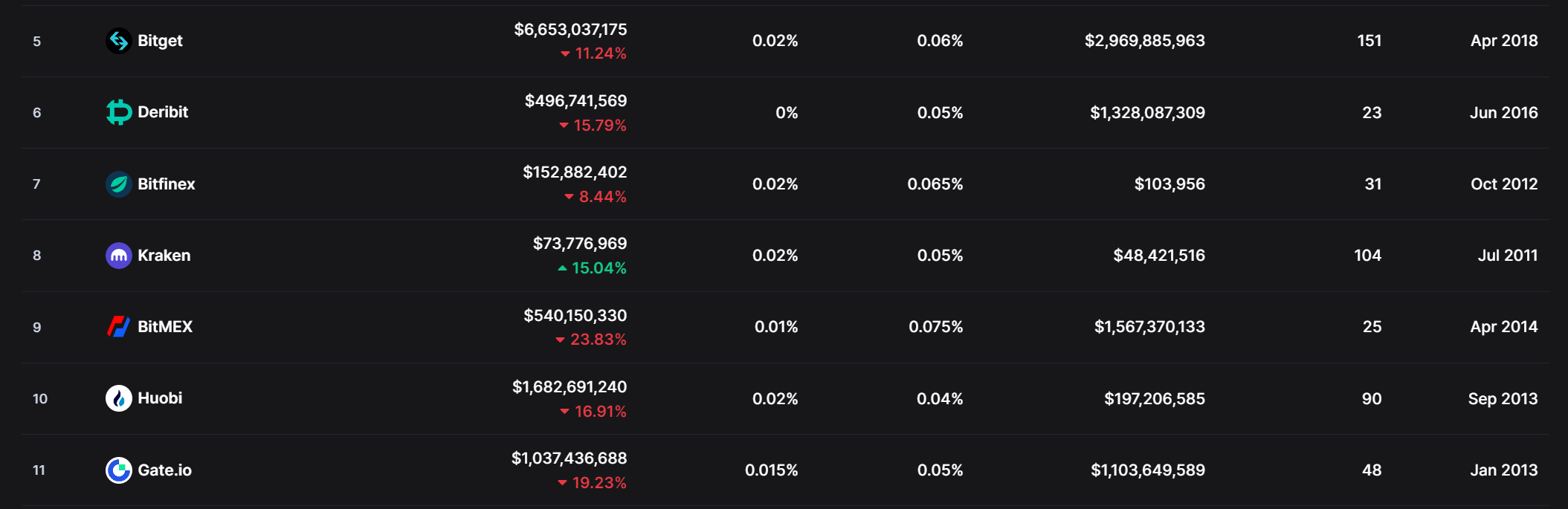Click the Bitfinex leaf logo icon
This screenshot has width=1568, height=509.
pos(118,184)
